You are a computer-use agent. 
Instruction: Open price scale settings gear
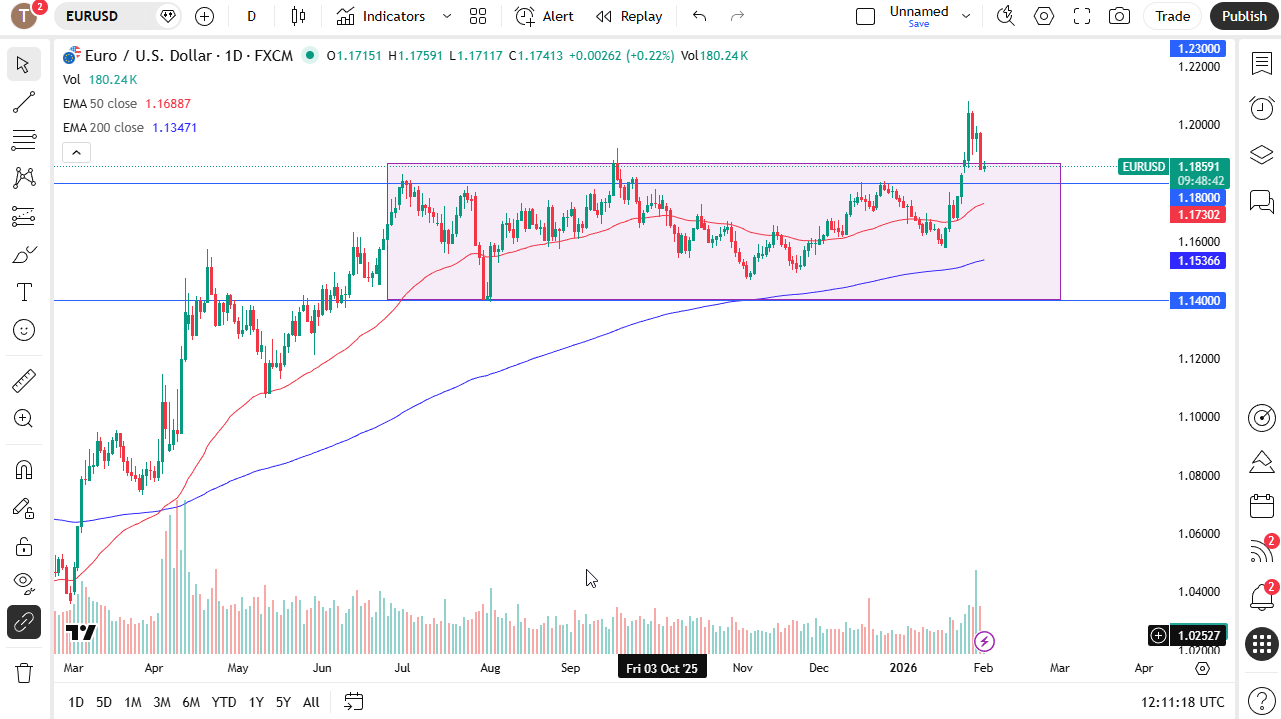pyautogui.click(x=1203, y=668)
